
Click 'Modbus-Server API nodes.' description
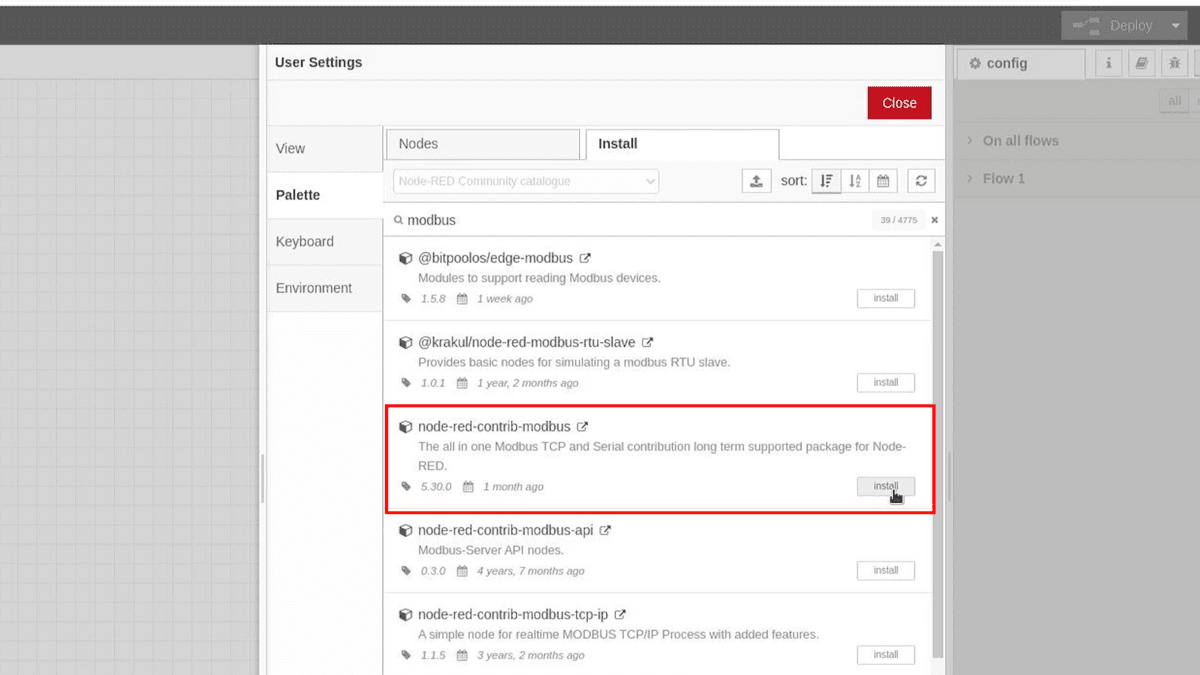491,550
